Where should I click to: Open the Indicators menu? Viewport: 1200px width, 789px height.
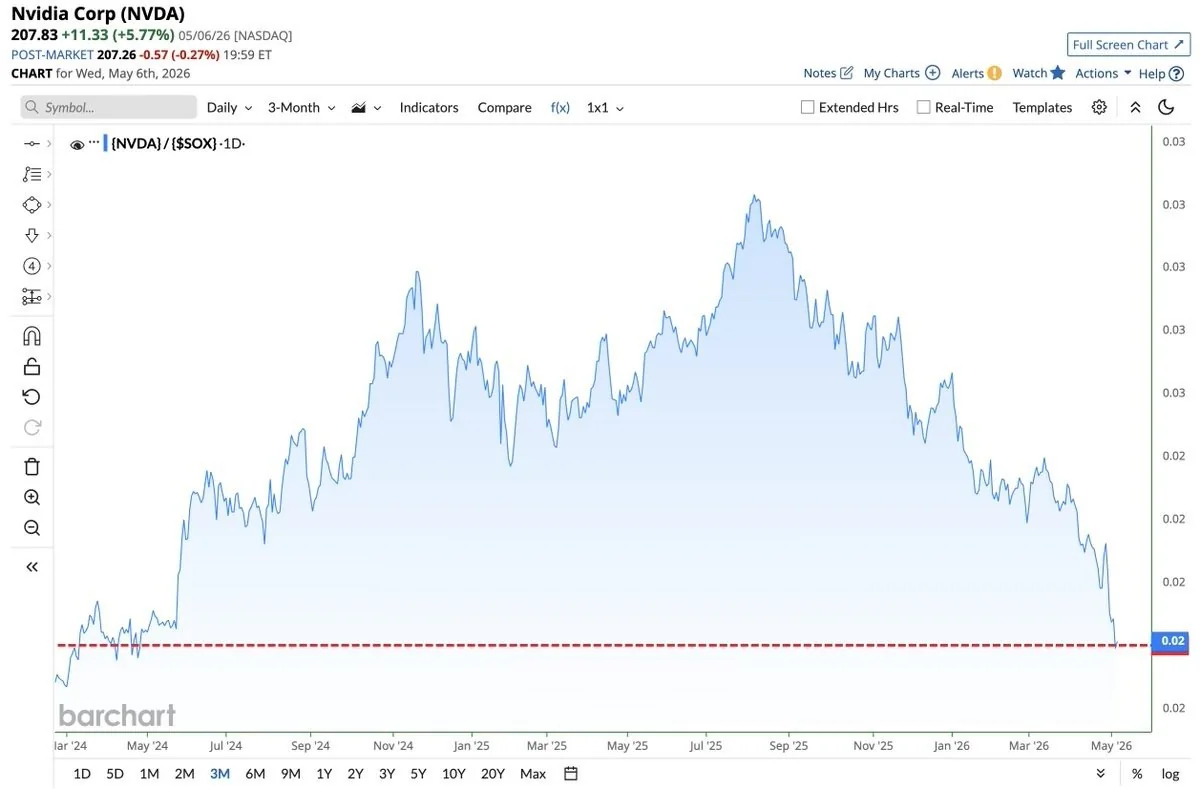(429, 107)
